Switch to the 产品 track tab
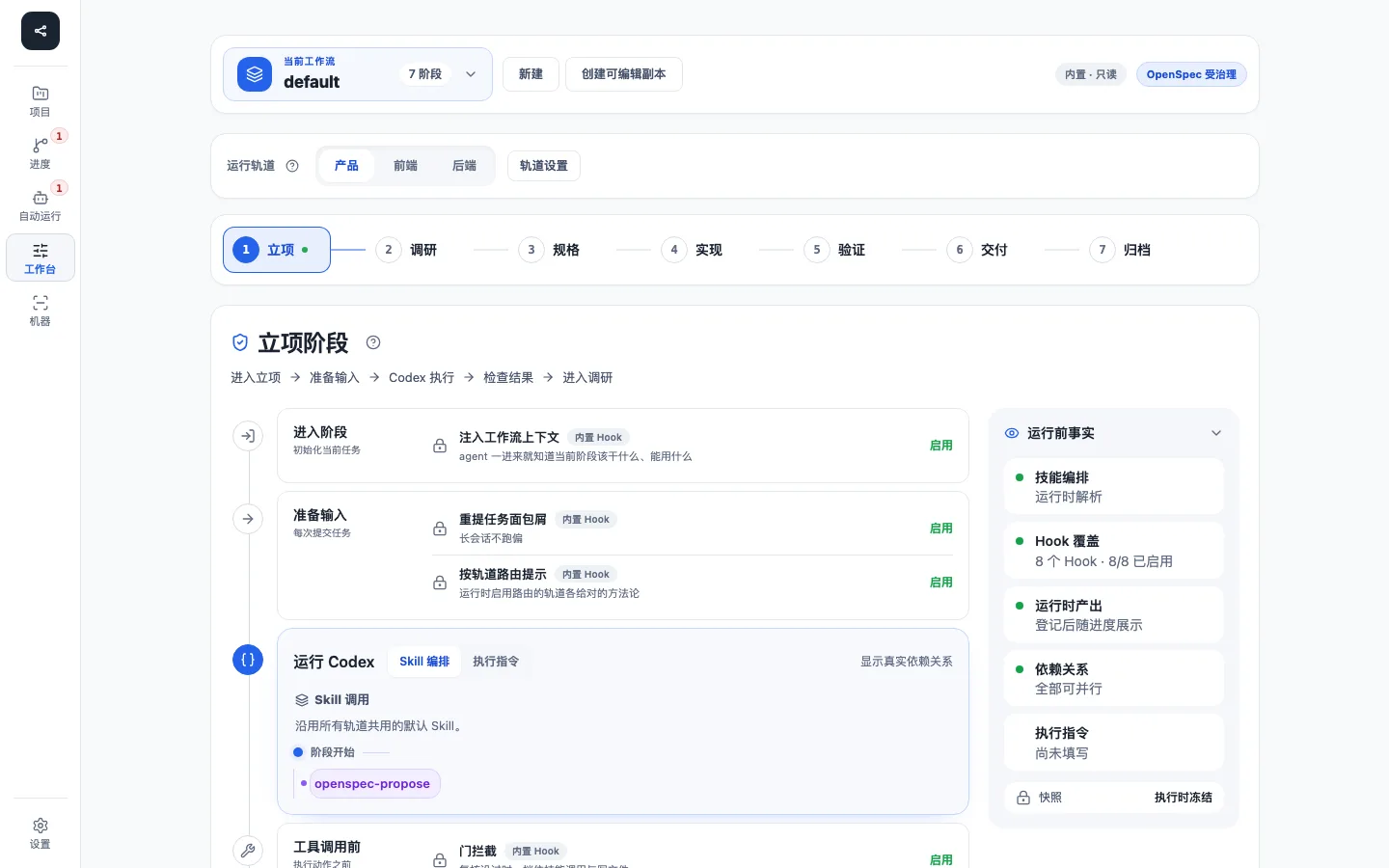This screenshot has height=868, width=1389. [346, 166]
